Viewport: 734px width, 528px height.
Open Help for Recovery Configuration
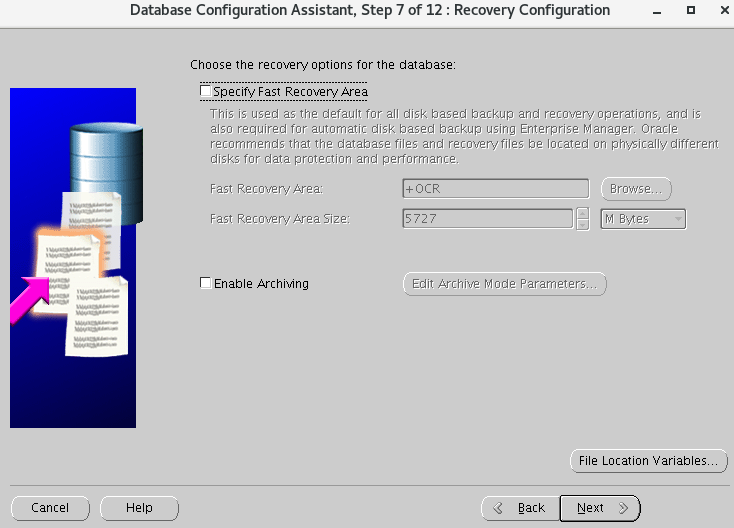(139, 508)
